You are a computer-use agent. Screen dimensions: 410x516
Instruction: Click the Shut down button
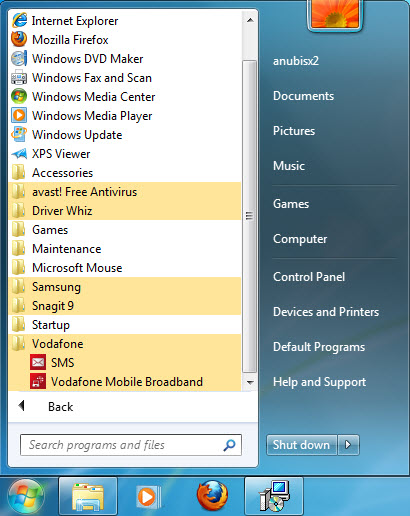(x=301, y=445)
